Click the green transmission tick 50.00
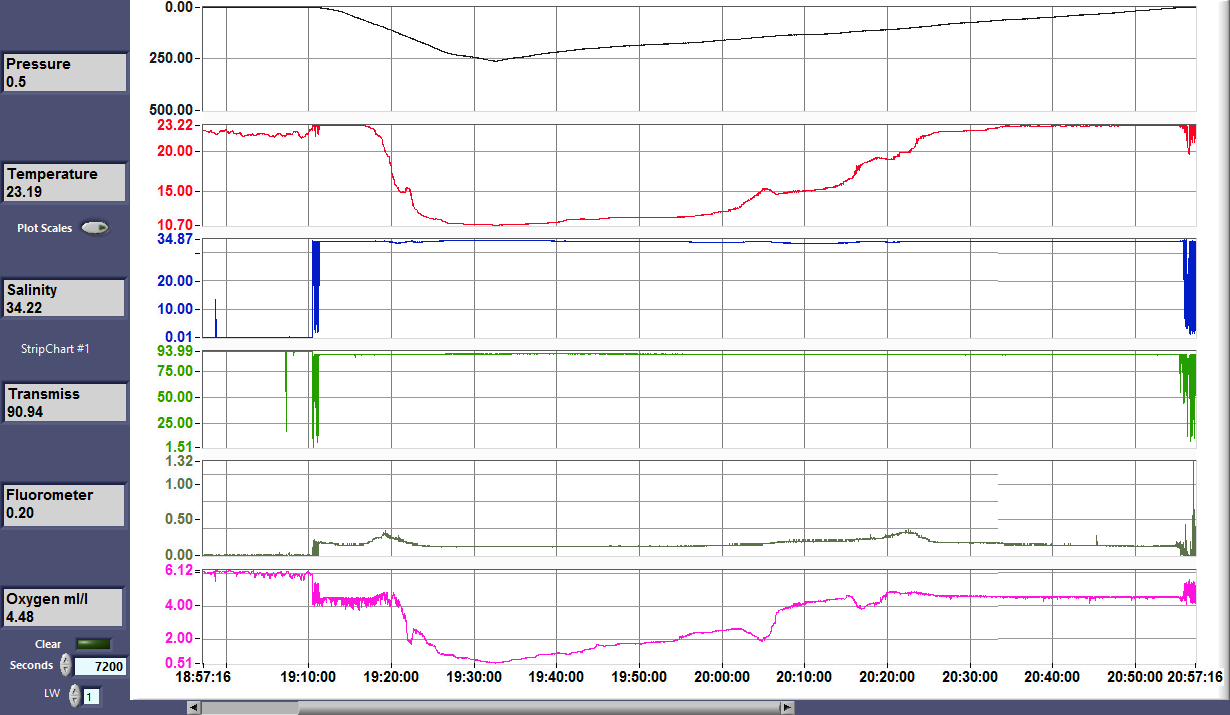Viewport: 1230px width, 715px height. pyautogui.click(x=174, y=397)
